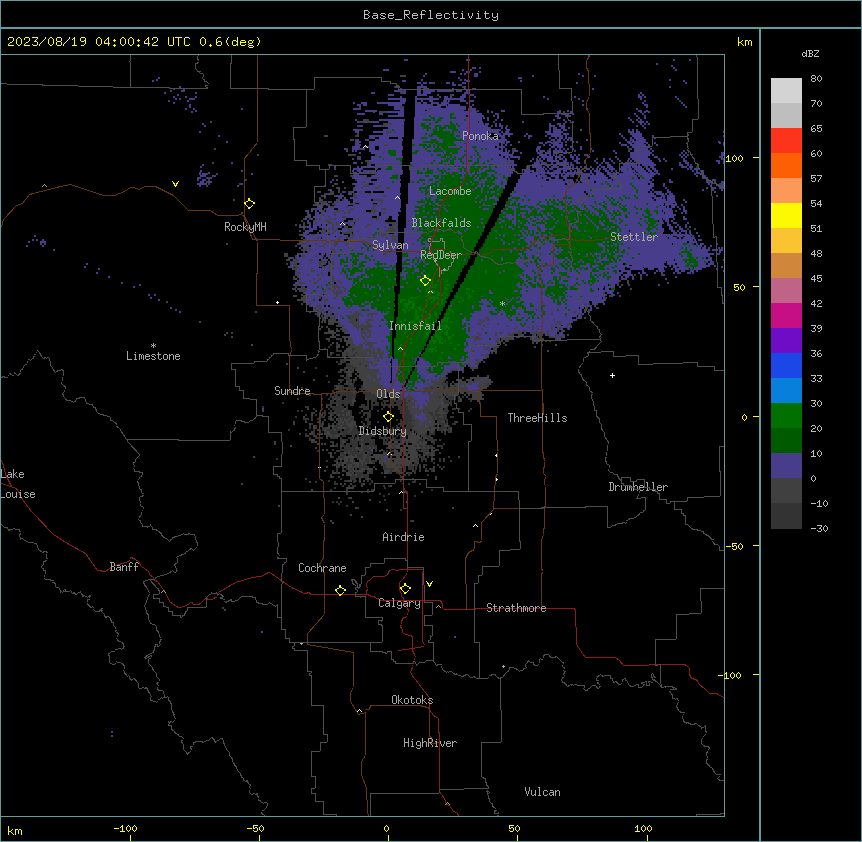
Task: Click the magenta 42 dBZ legend swatch
Action: [786, 315]
